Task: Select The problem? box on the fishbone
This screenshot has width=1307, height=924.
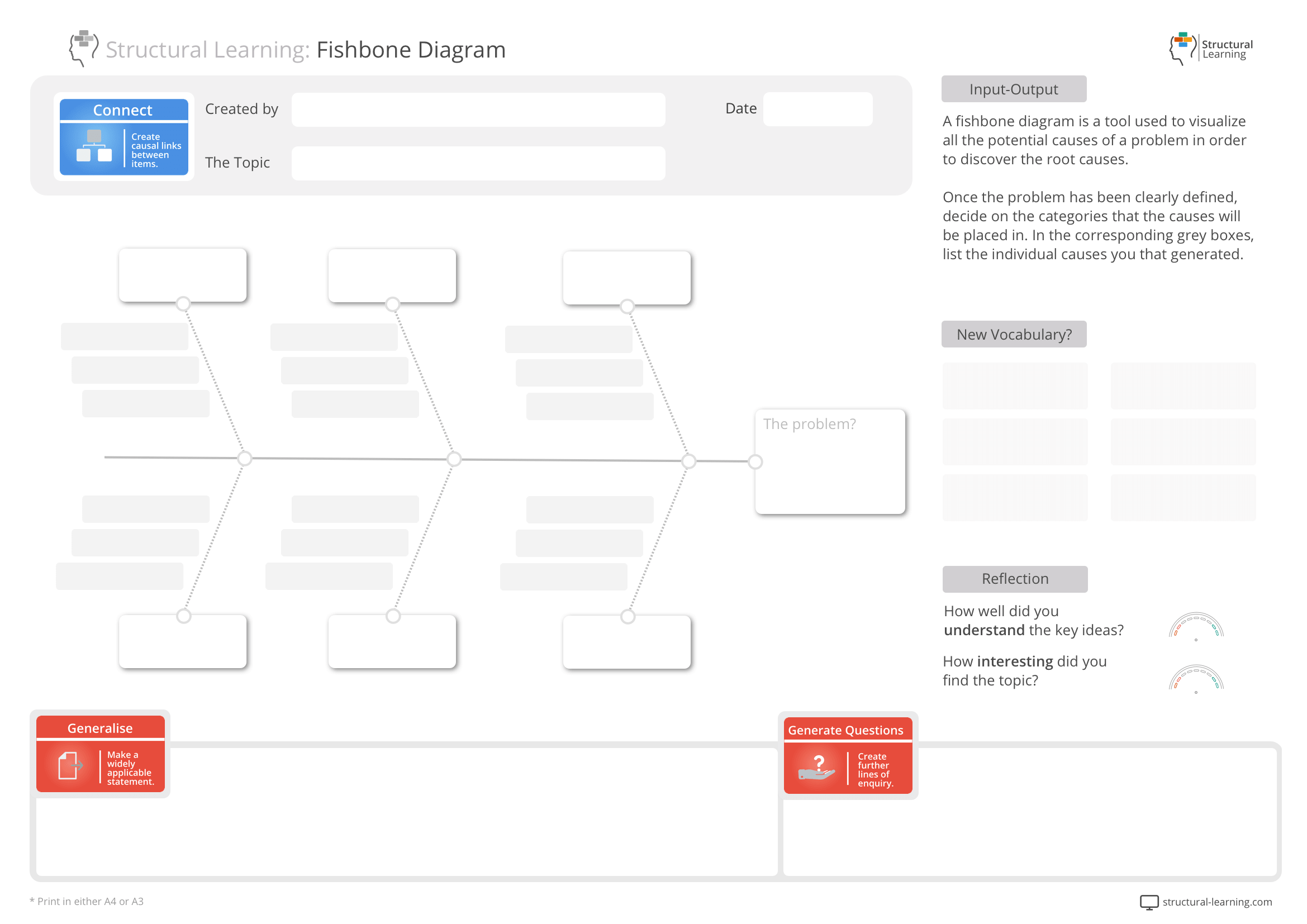Action: 830,461
